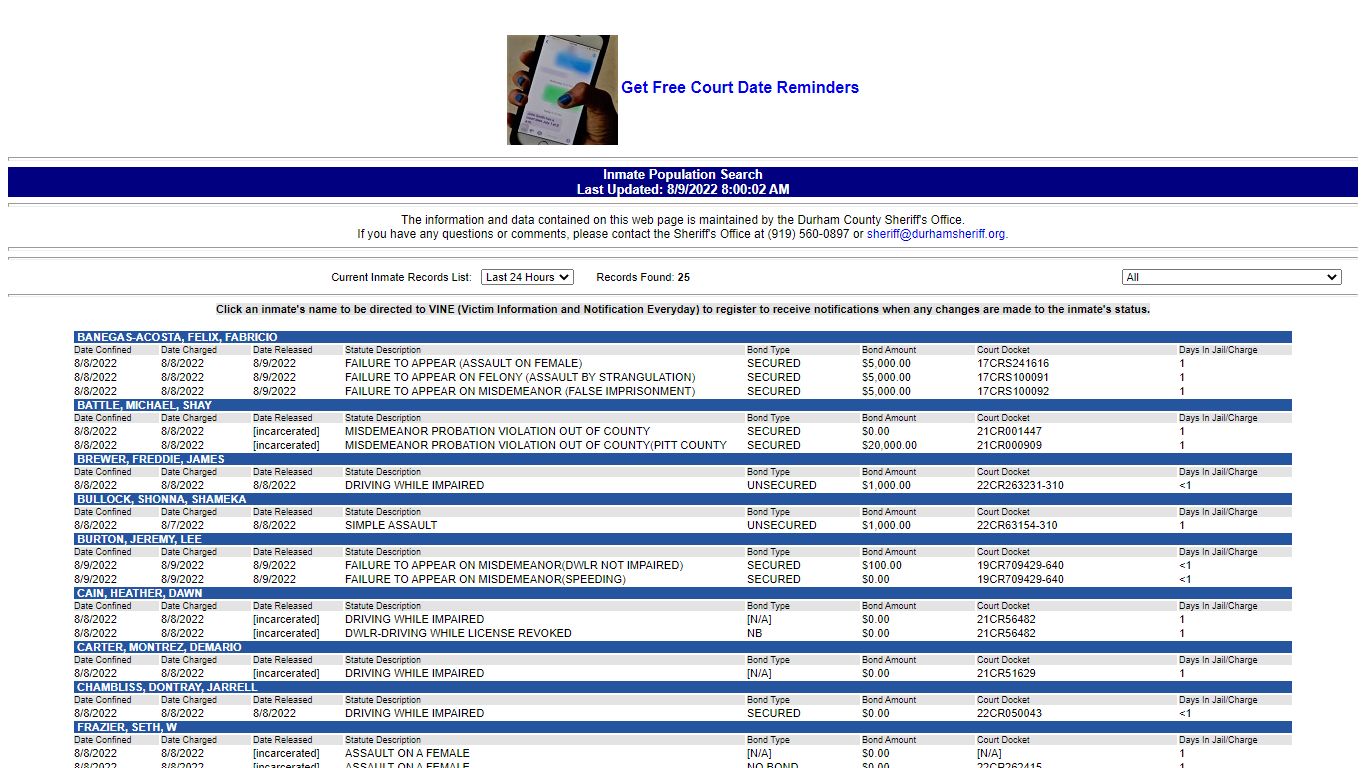Open inmate BATTLE, MICHAEL, SHAY
The height and width of the screenshot is (768, 1366).
(x=144, y=405)
